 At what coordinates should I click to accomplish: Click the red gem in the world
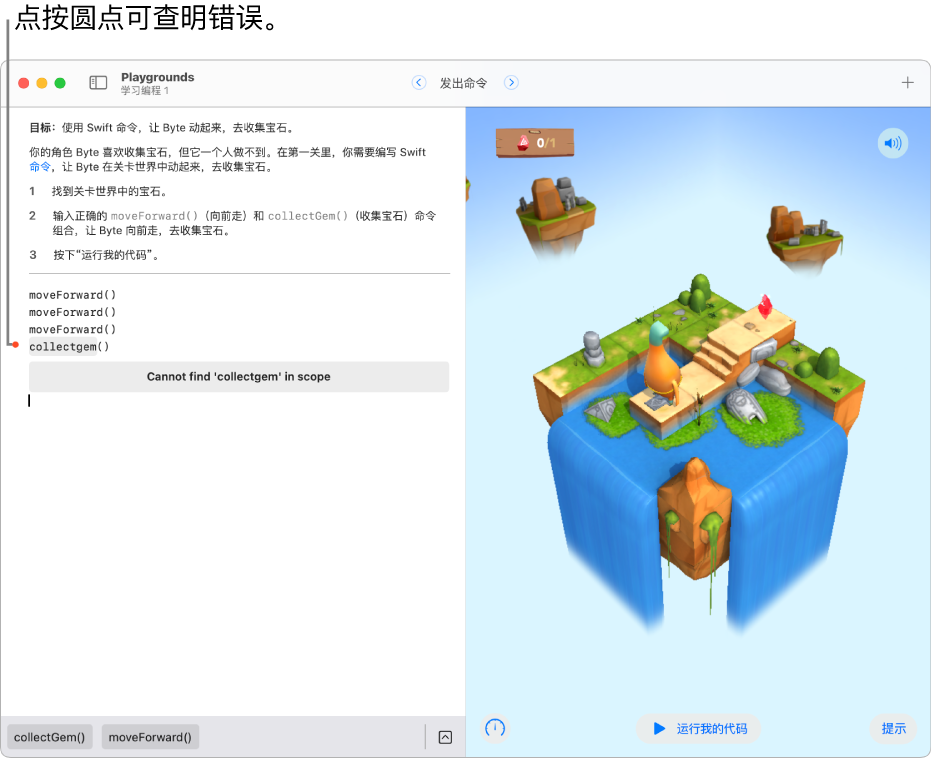tap(765, 305)
